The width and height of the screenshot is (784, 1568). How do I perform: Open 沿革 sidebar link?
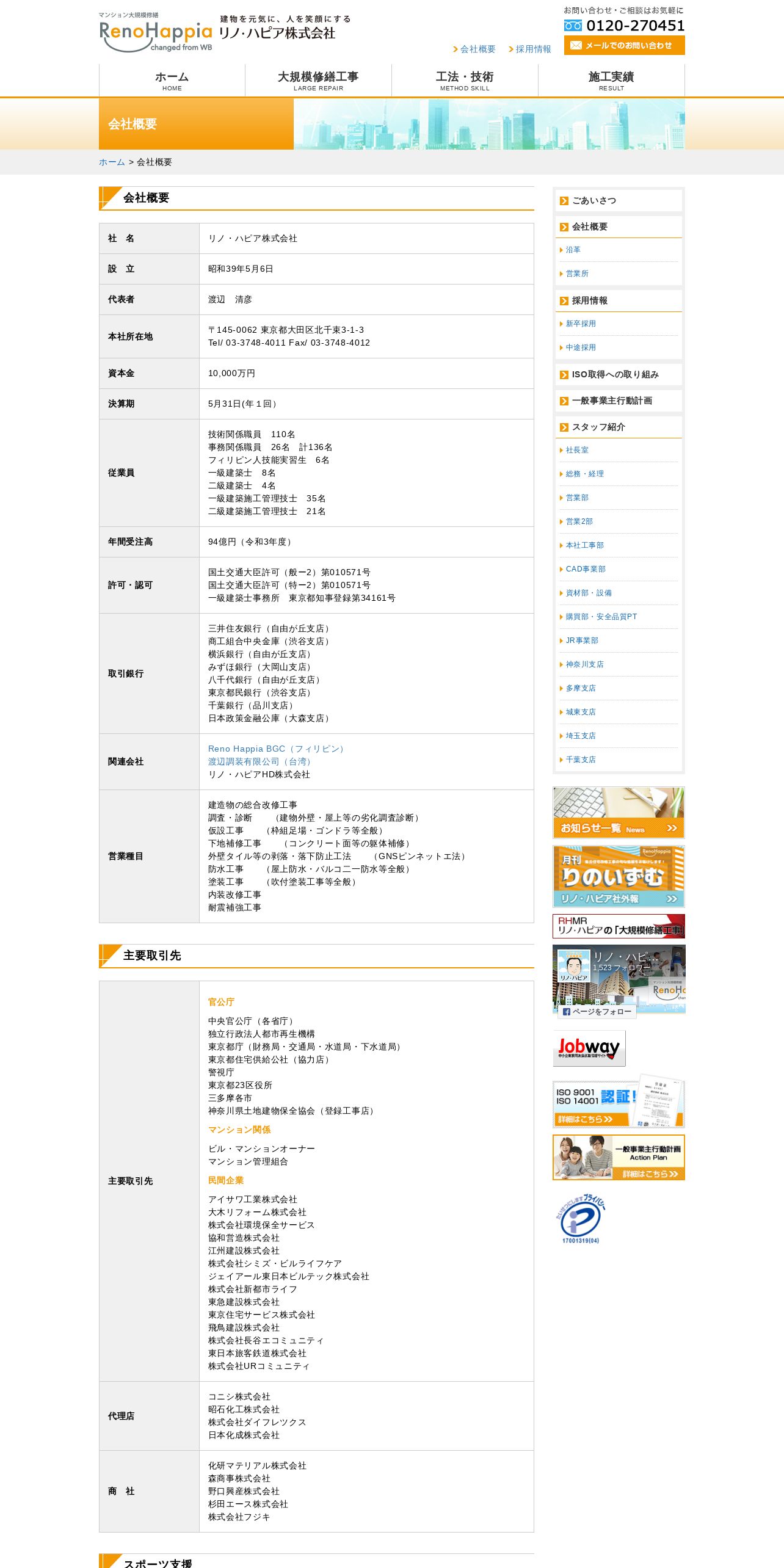(x=573, y=250)
